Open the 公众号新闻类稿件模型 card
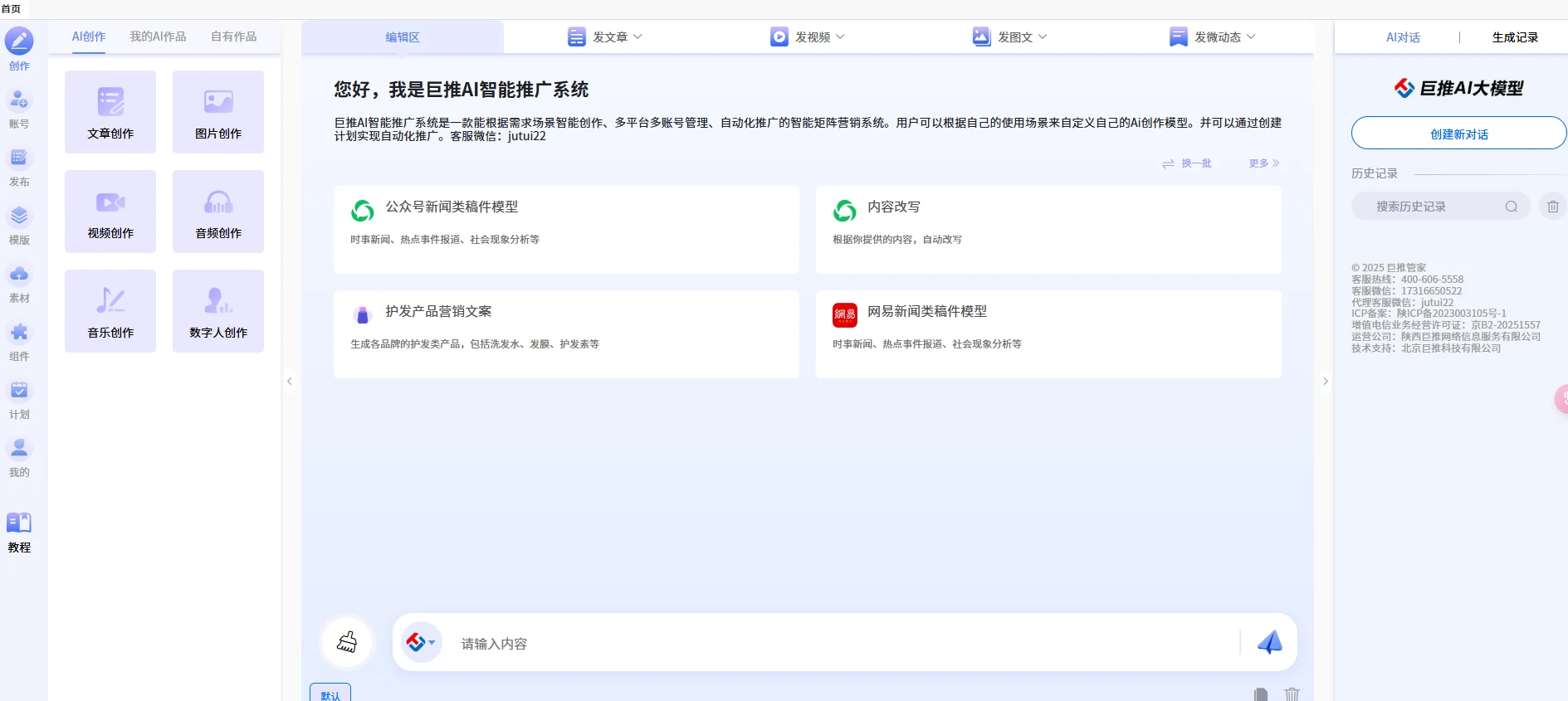 click(566, 230)
